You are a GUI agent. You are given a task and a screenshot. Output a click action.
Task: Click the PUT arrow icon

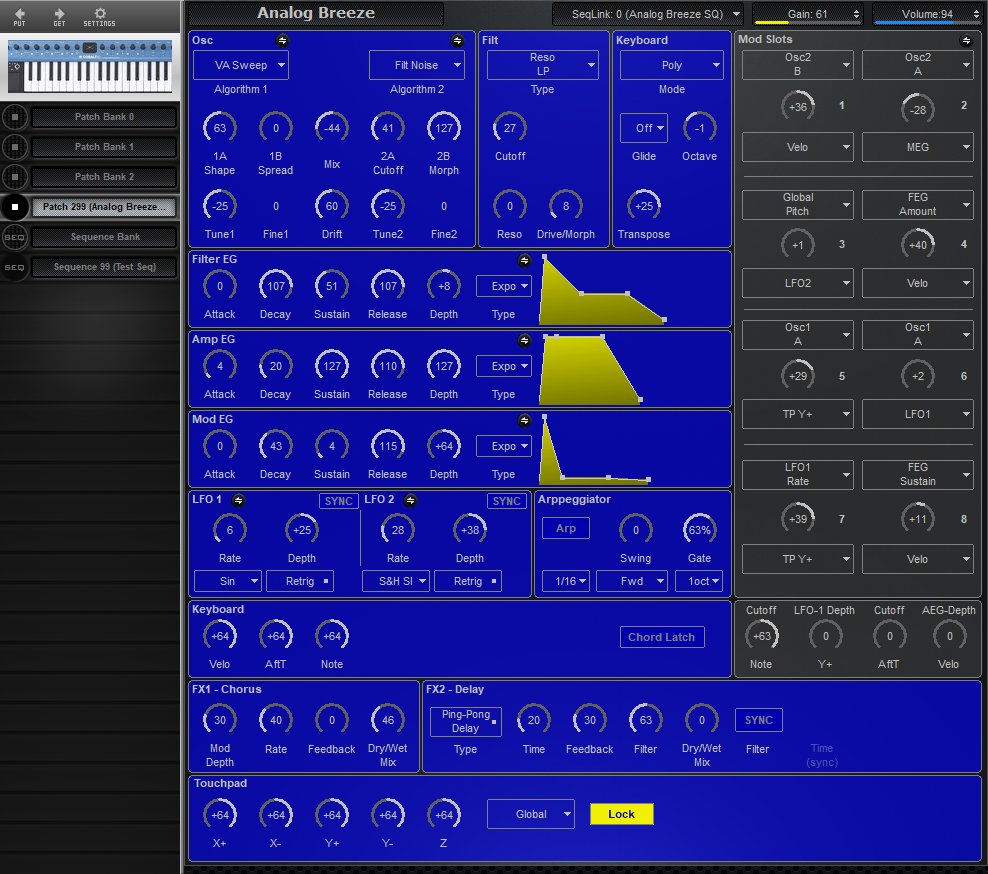pos(20,16)
